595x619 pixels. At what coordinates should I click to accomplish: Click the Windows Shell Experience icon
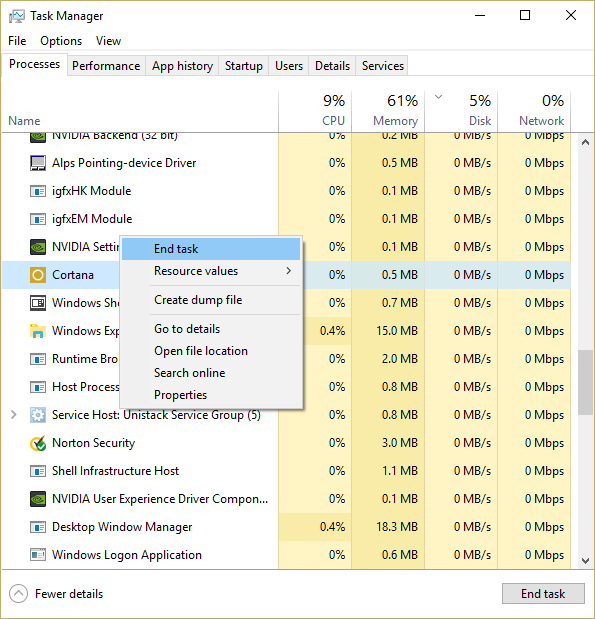point(38,303)
